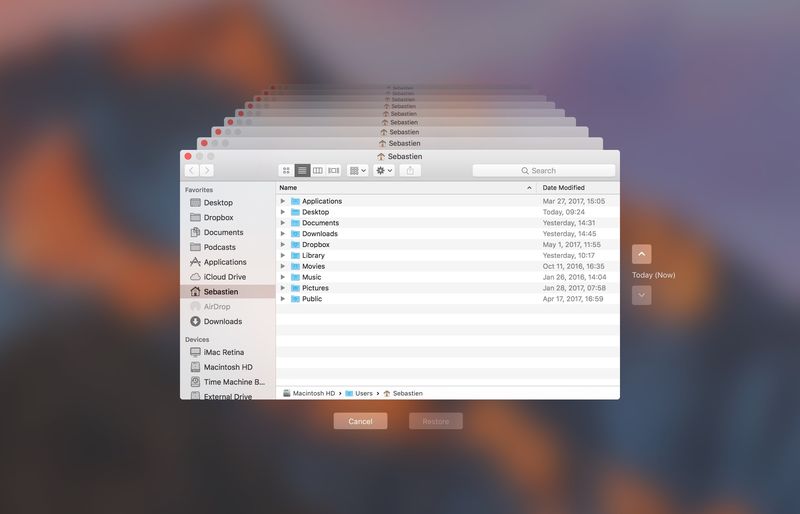The height and width of the screenshot is (514, 800).
Task: Switch Finder to icon view
Action: pos(286,170)
